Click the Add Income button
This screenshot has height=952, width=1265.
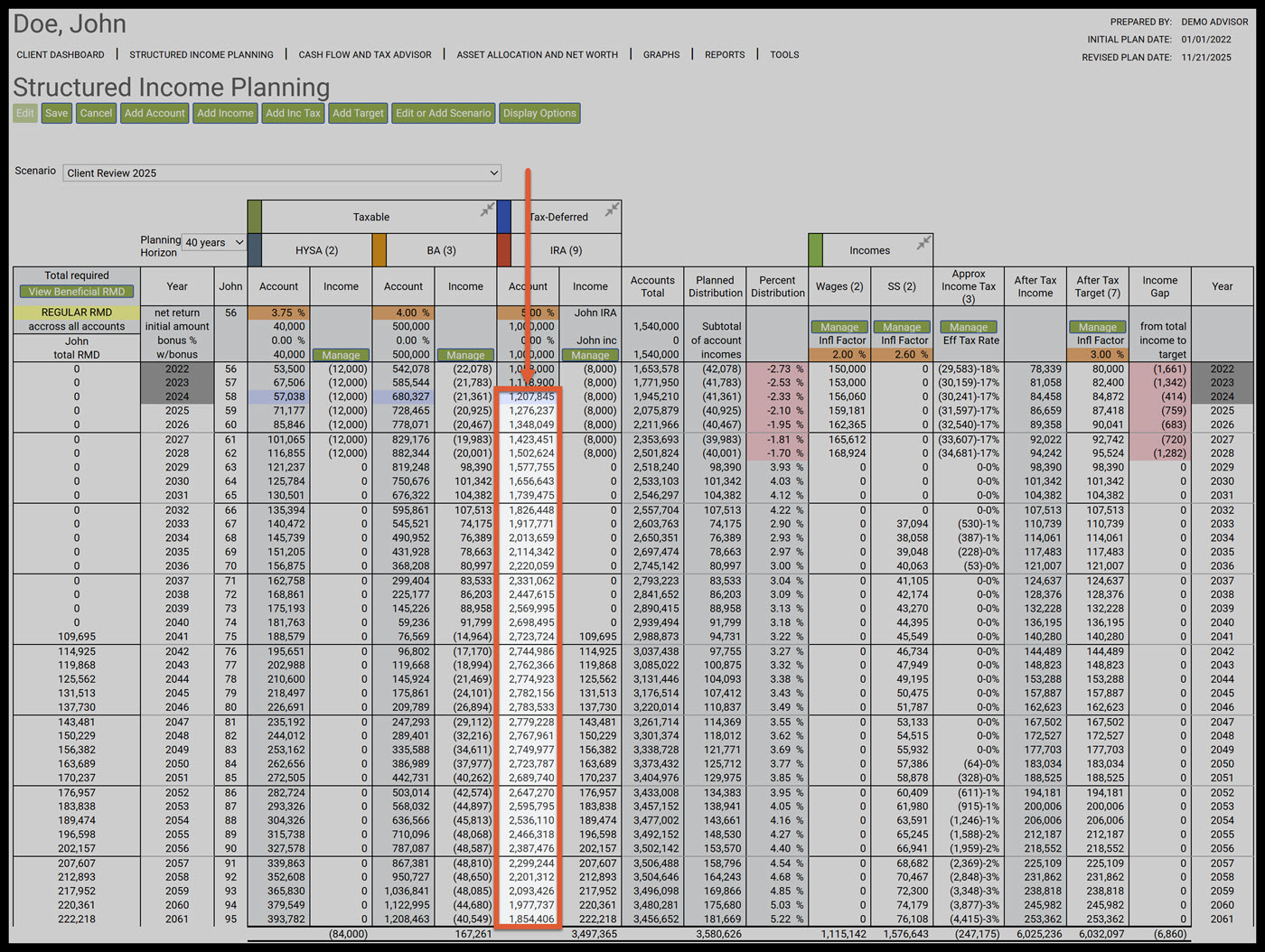(x=226, y=113)
